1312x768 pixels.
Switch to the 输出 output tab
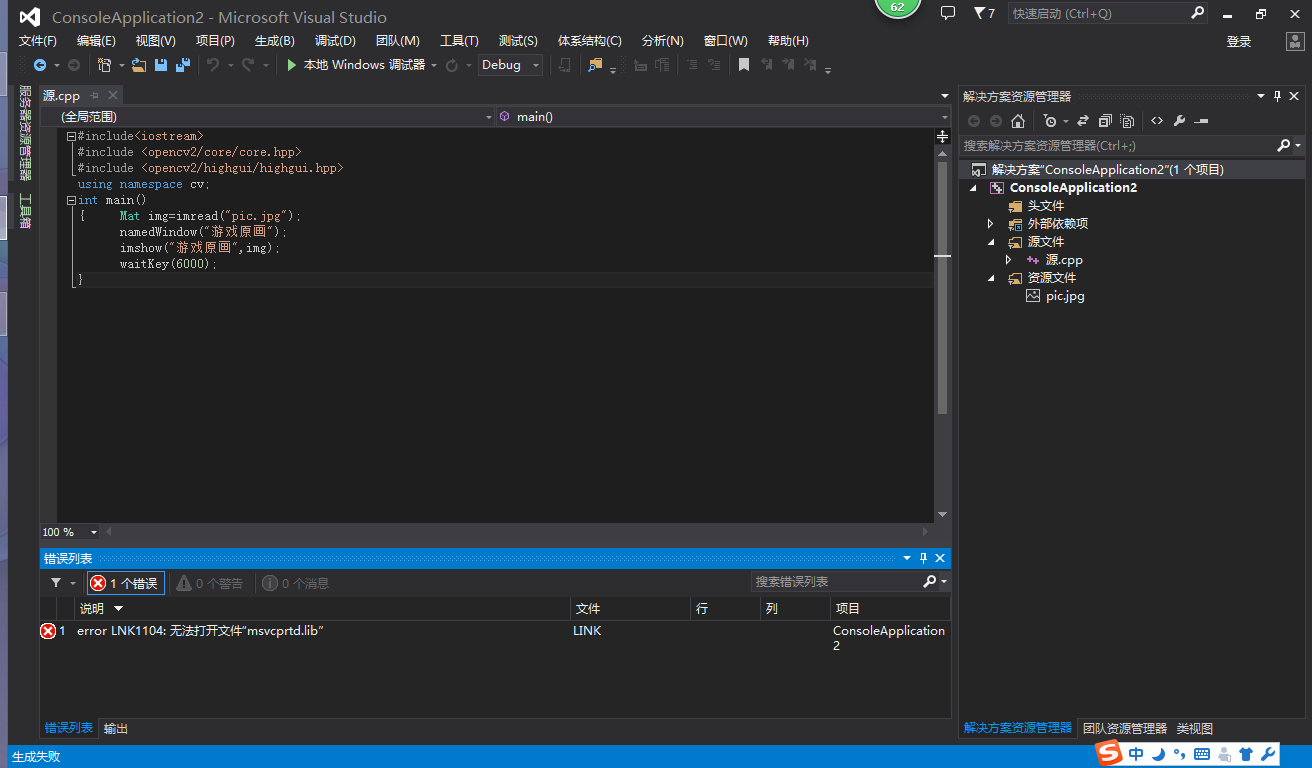(116, 728)
